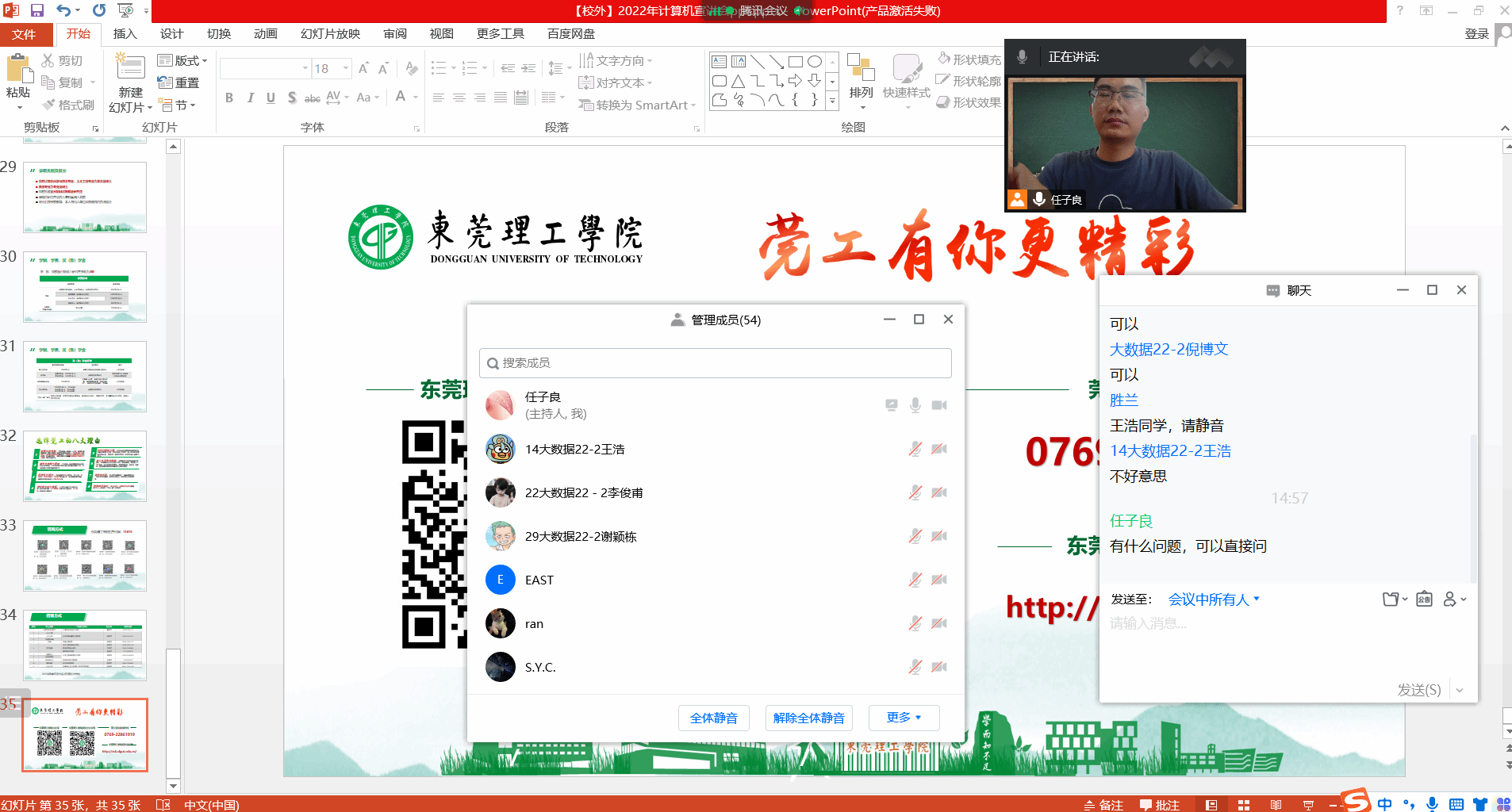Click the Underline formatting icon

click(x=271, y=98)
